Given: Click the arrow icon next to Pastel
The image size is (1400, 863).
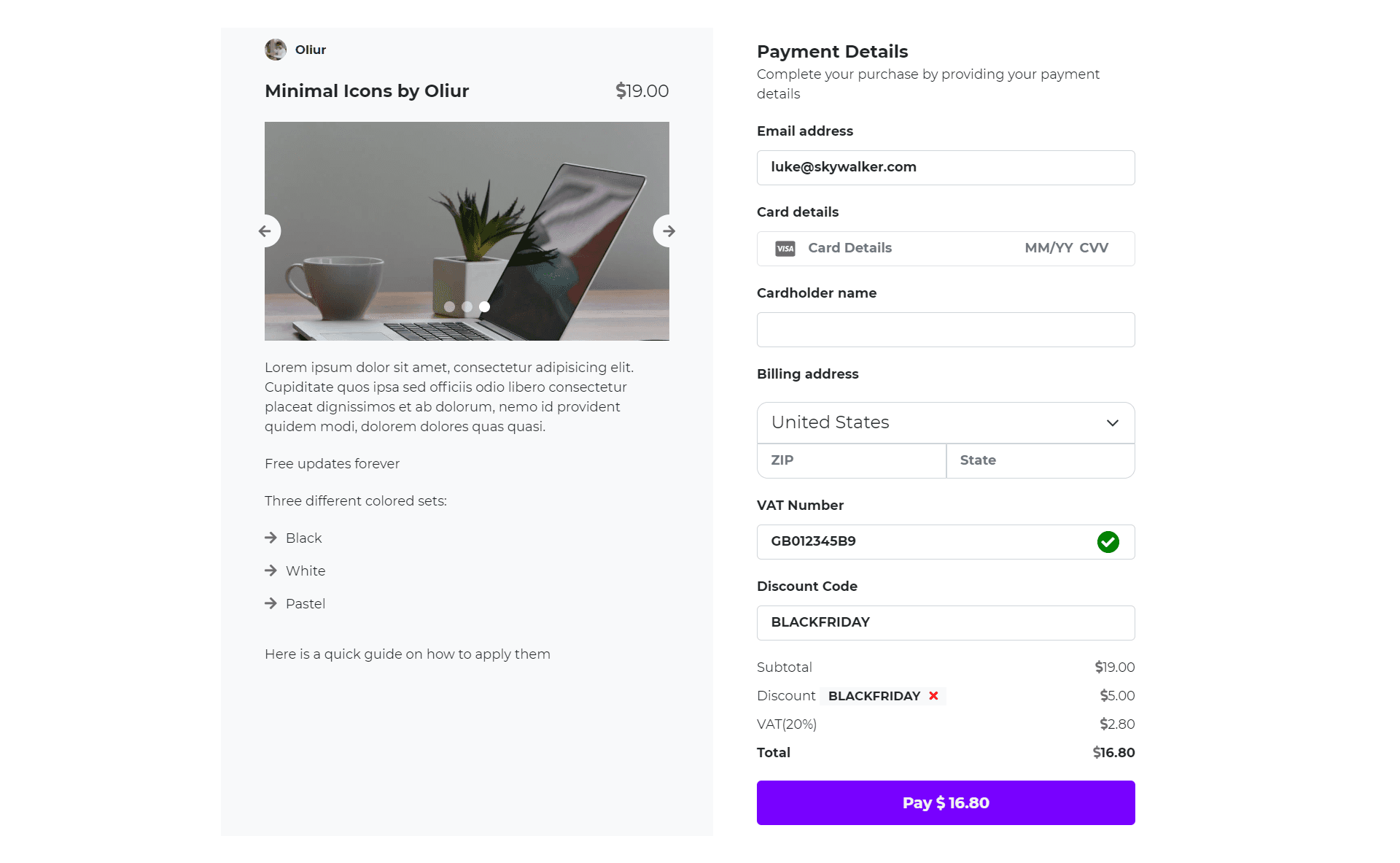Looking at the screenshot, I should pos(270,602).
